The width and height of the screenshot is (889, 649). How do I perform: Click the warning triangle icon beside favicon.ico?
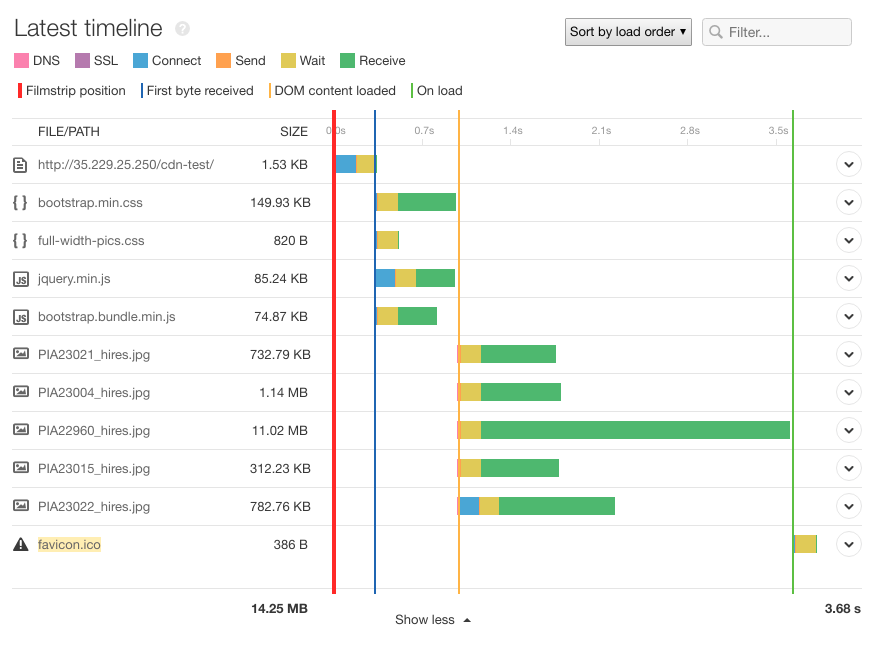(x=20, y=545)
